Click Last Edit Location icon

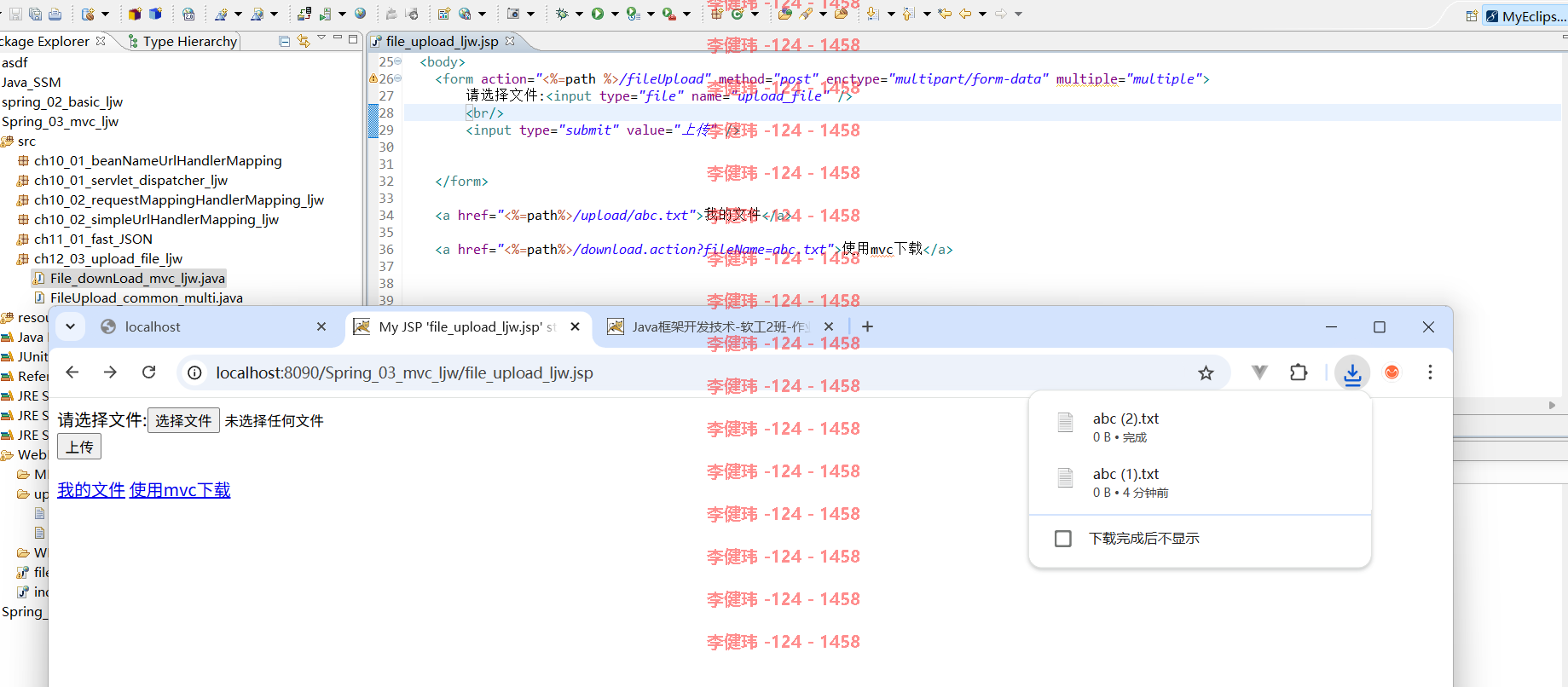tap(945, 14)
